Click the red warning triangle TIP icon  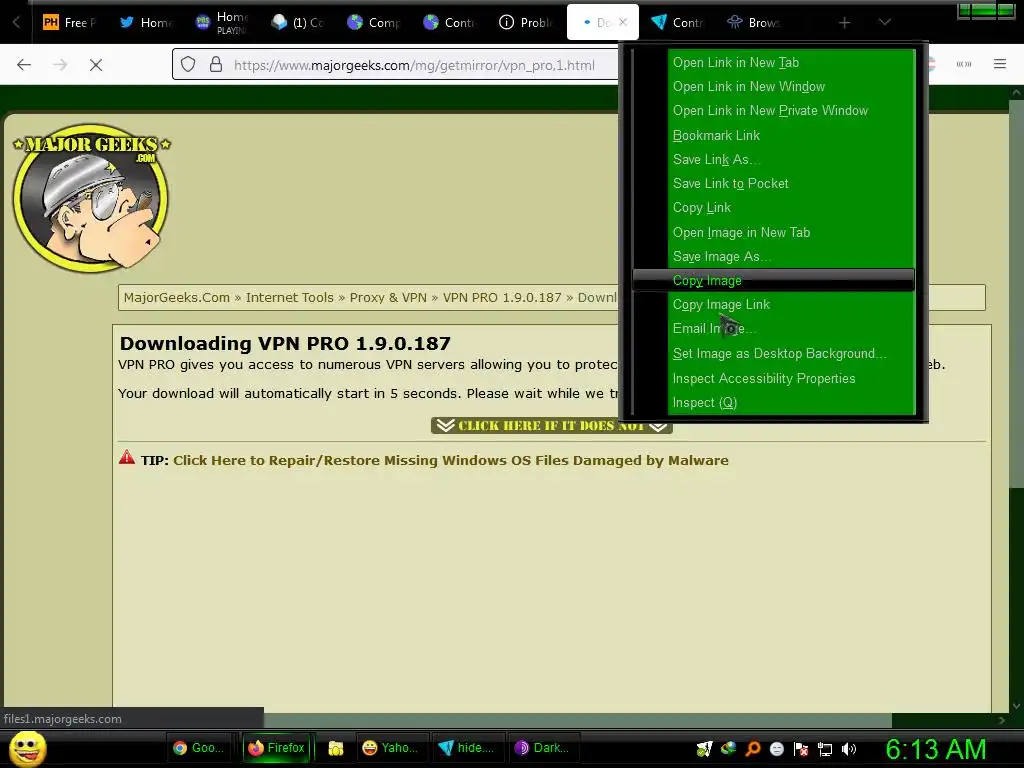[127, 458]
